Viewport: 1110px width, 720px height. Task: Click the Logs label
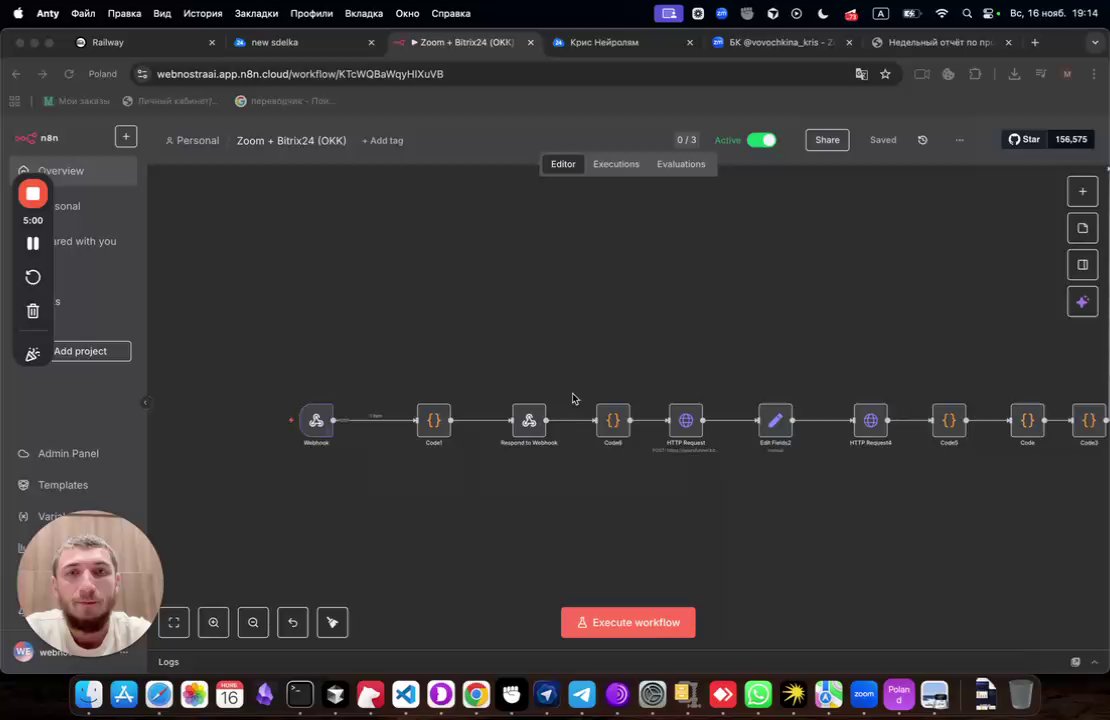(168, 662)
